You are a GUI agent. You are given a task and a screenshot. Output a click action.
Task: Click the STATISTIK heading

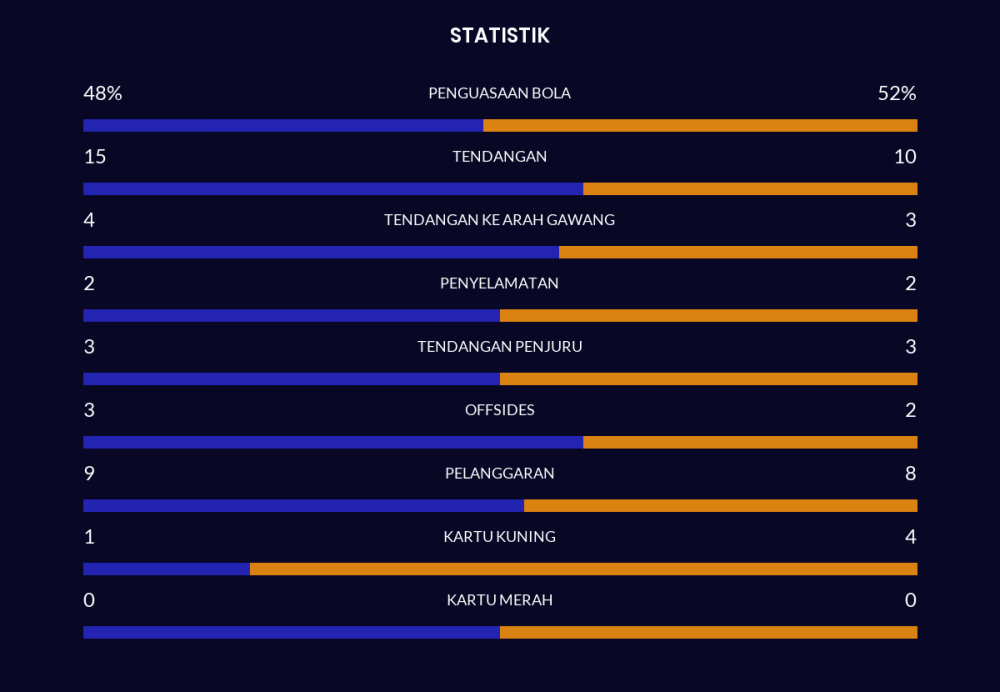499,36
